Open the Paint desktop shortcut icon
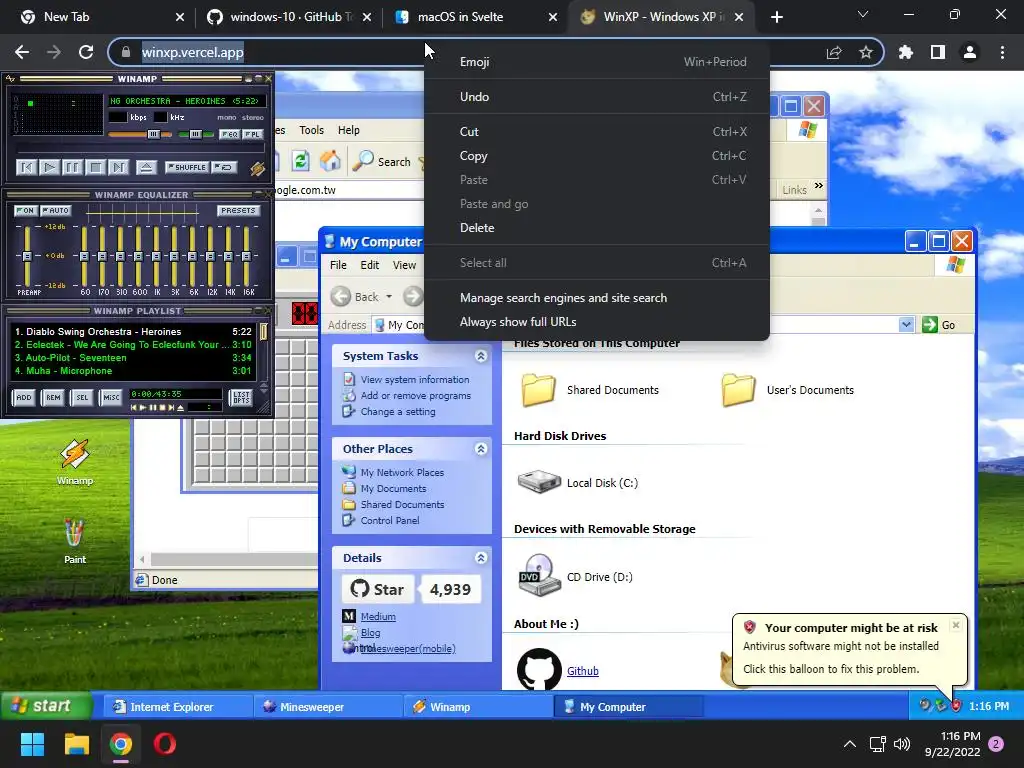 click(74, 541)
